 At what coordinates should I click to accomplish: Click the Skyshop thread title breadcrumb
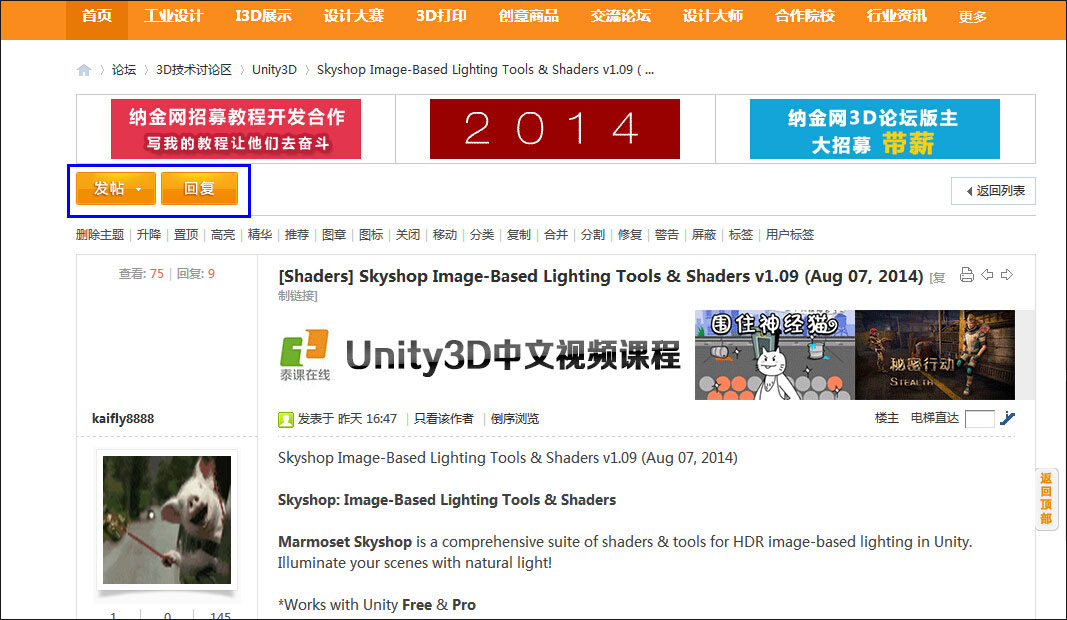point(485,69)
